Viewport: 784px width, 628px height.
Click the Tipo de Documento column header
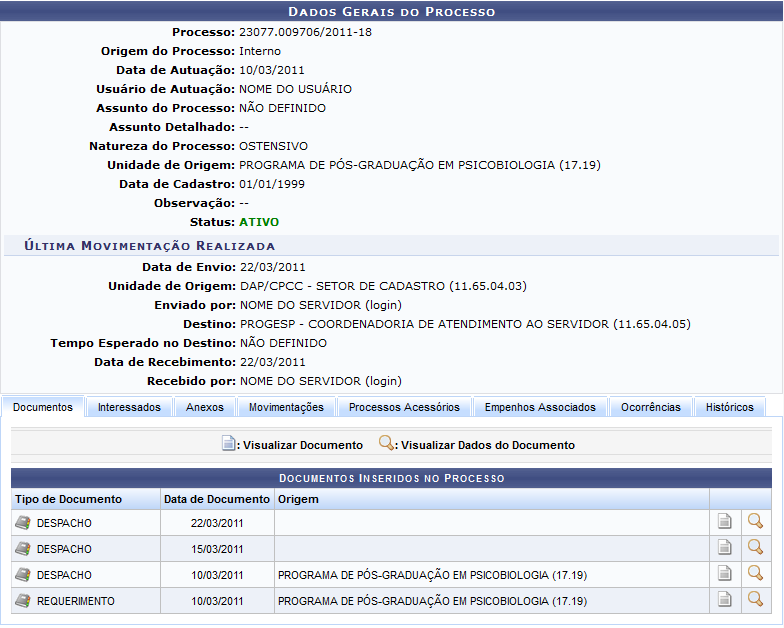click(69, 498)
